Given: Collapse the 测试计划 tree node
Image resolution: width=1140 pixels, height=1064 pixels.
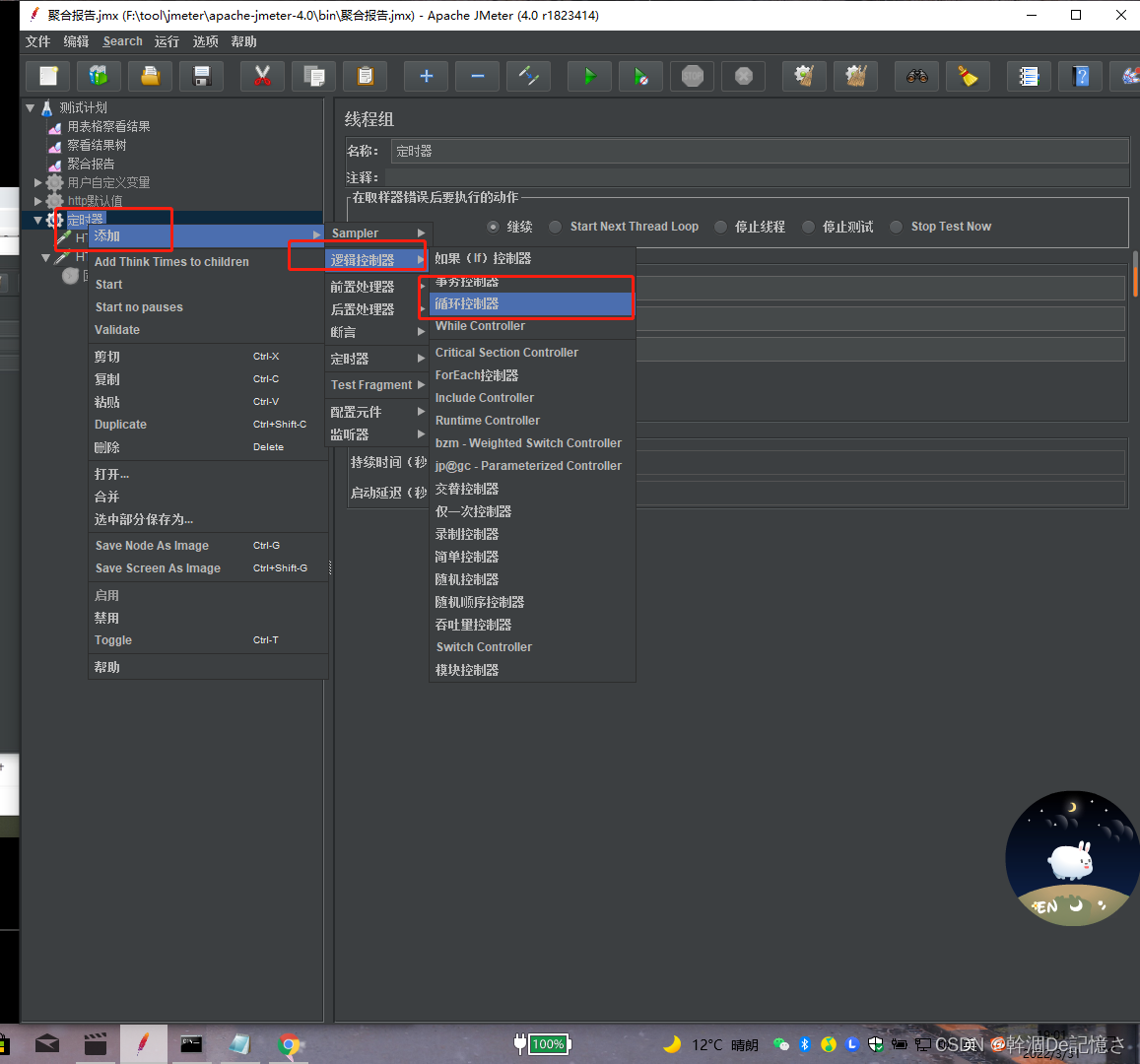Looking at the screenshot, I should click(31, 108).
